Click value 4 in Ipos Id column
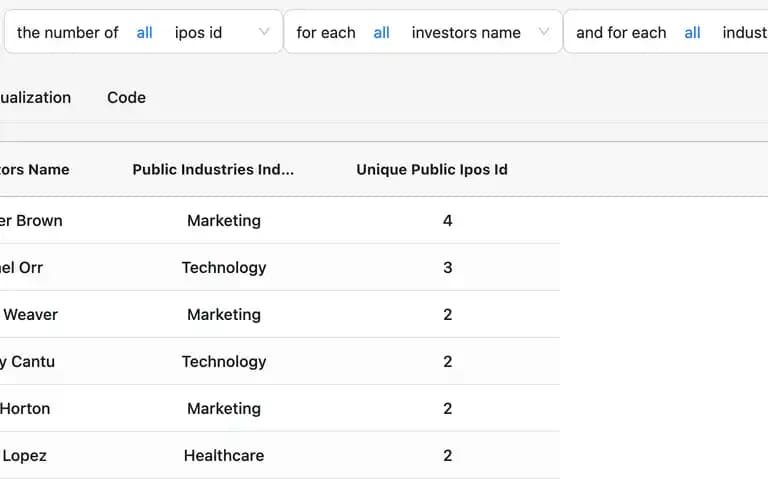Viewport: 768px width, 480px height. click(448, 220)
